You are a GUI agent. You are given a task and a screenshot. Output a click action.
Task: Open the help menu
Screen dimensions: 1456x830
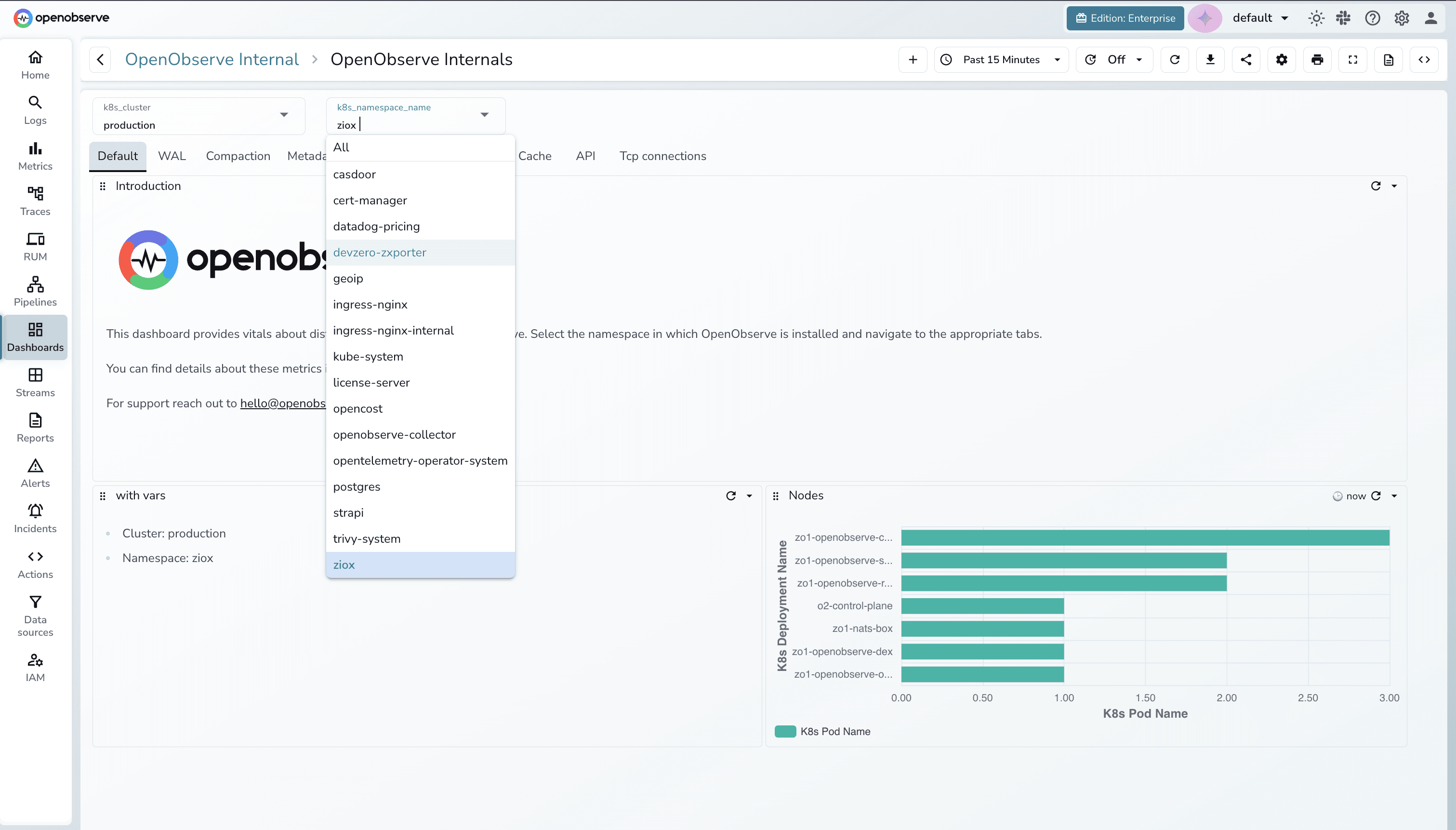tap(1372, 18)
